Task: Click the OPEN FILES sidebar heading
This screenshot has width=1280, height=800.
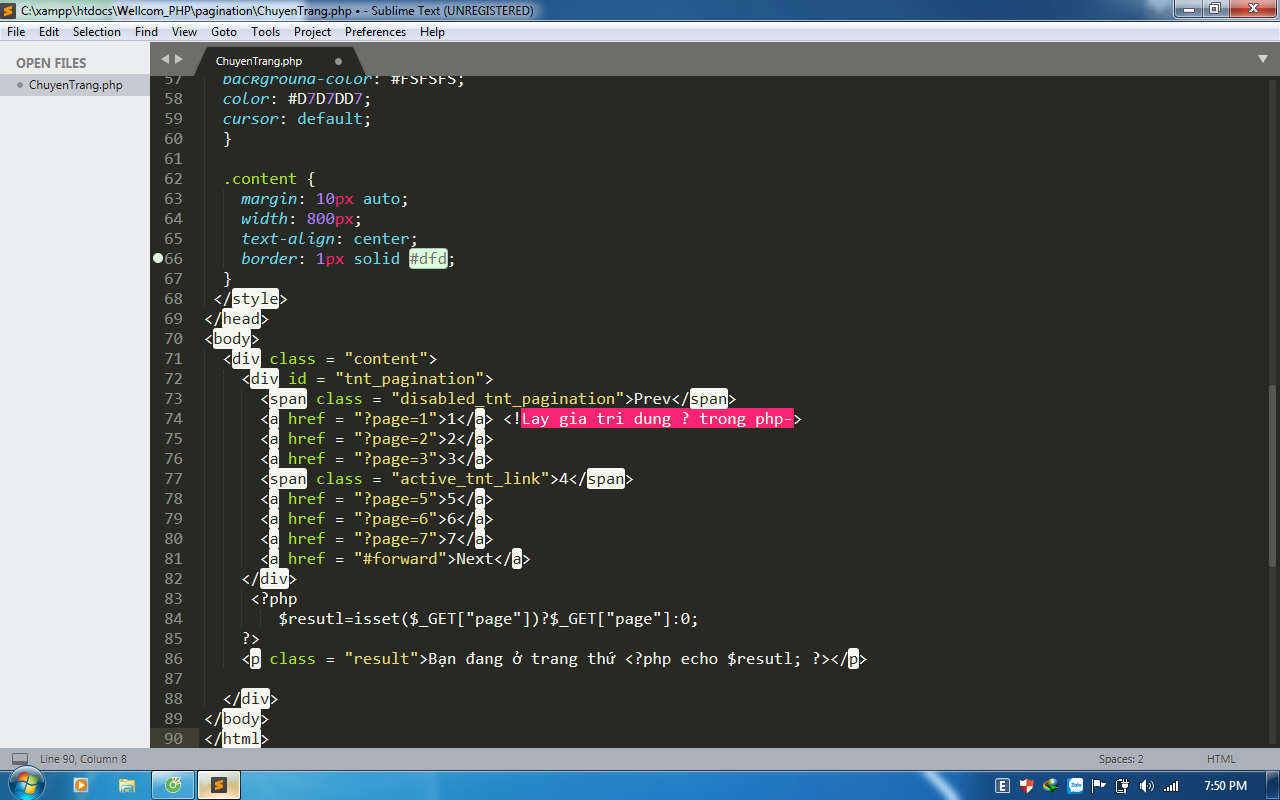Action: pyautogui.click(x=51, y=63)
